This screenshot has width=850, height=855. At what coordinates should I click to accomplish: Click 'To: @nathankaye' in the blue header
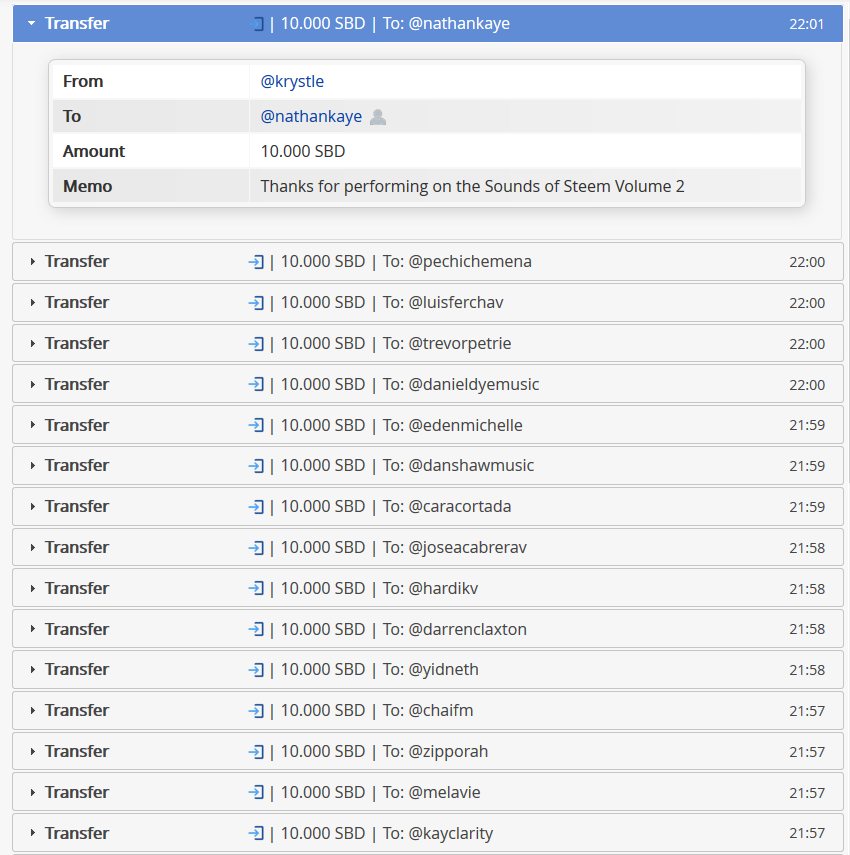click(447, 23)
